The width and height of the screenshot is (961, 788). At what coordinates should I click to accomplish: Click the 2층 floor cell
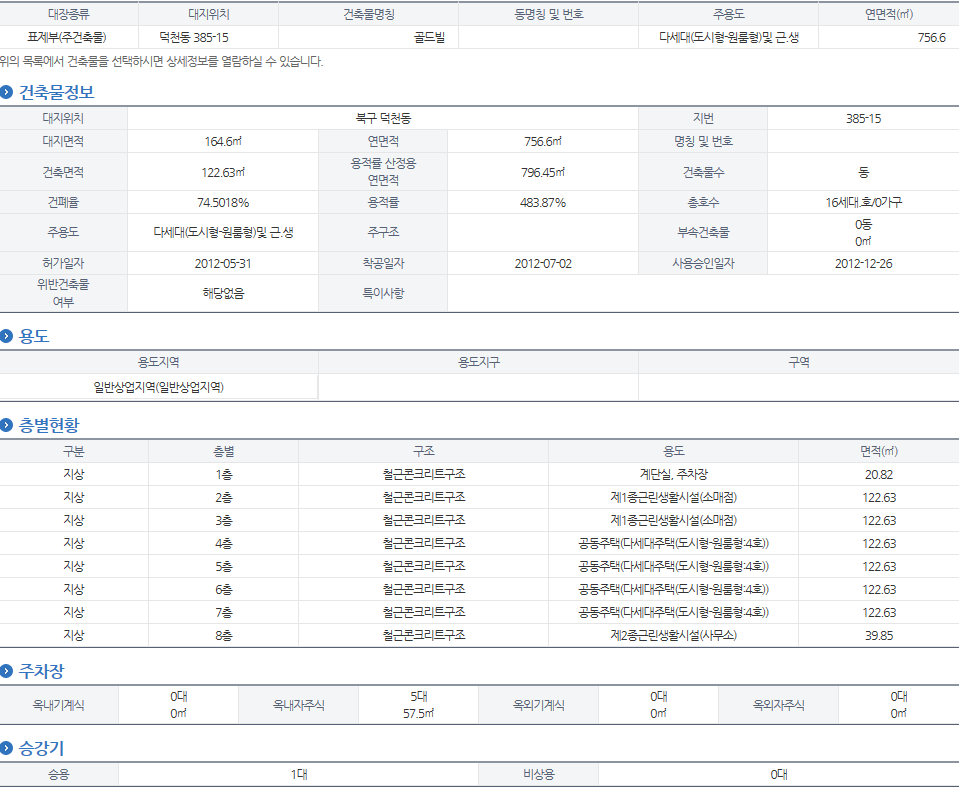coord(224,498)
